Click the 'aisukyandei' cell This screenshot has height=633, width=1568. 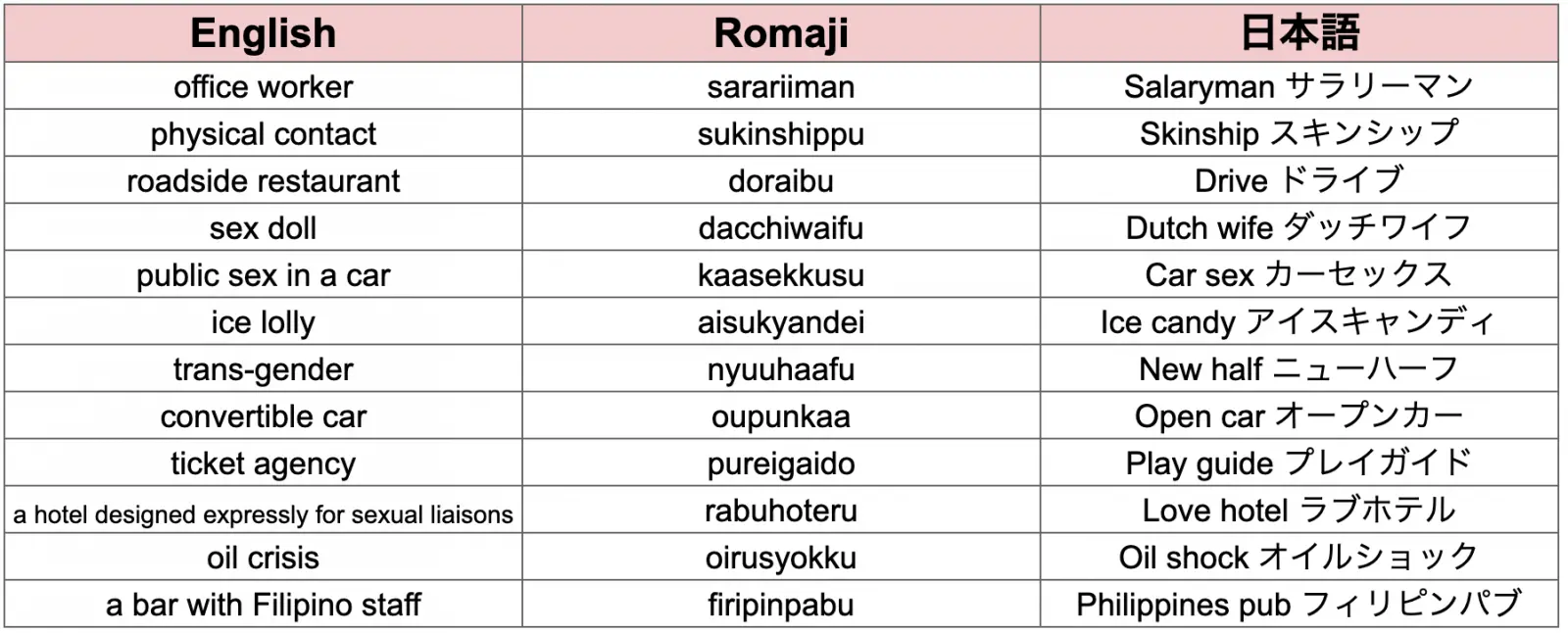click(x=780, y=322)
